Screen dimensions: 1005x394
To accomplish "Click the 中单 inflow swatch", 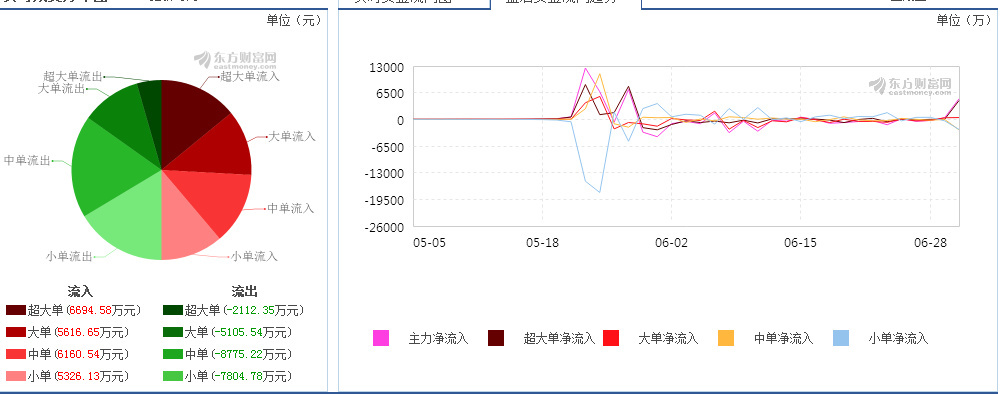I will tap(16, 354).
